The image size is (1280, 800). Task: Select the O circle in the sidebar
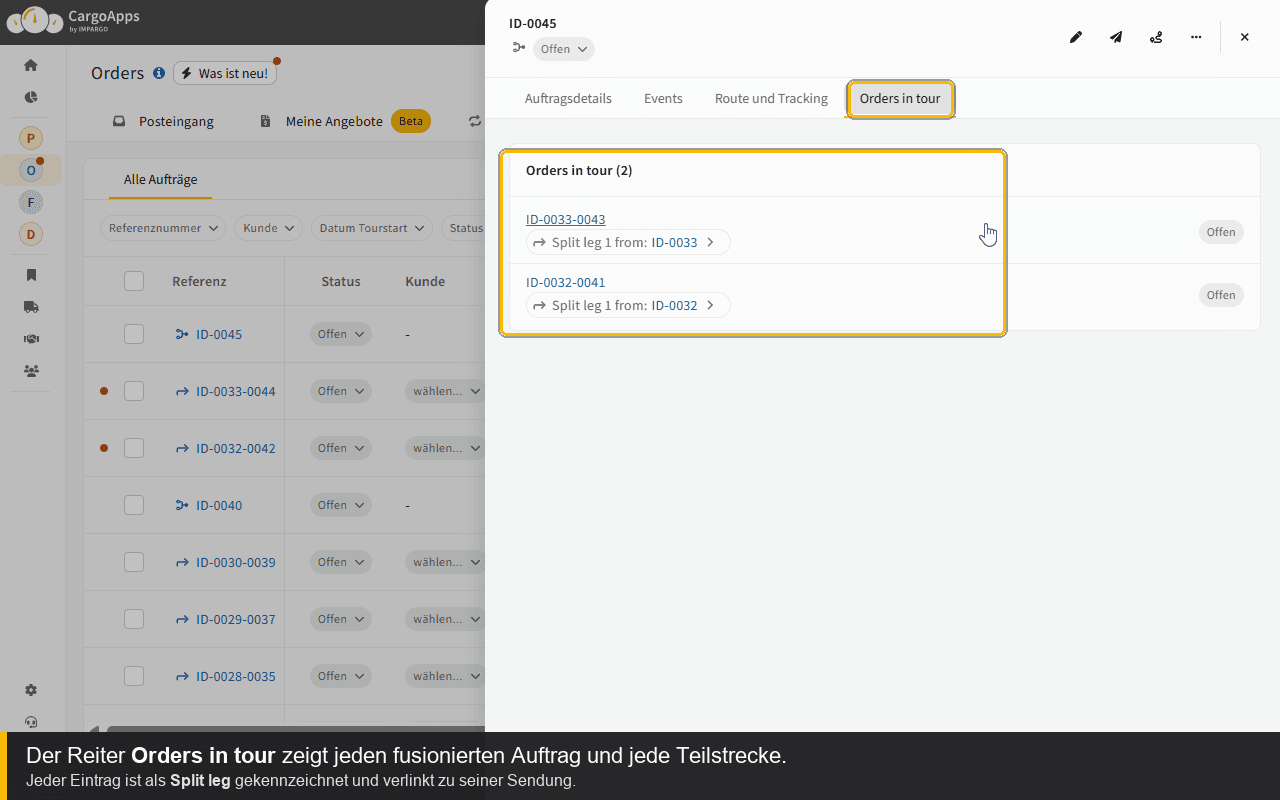coord(31,170)
